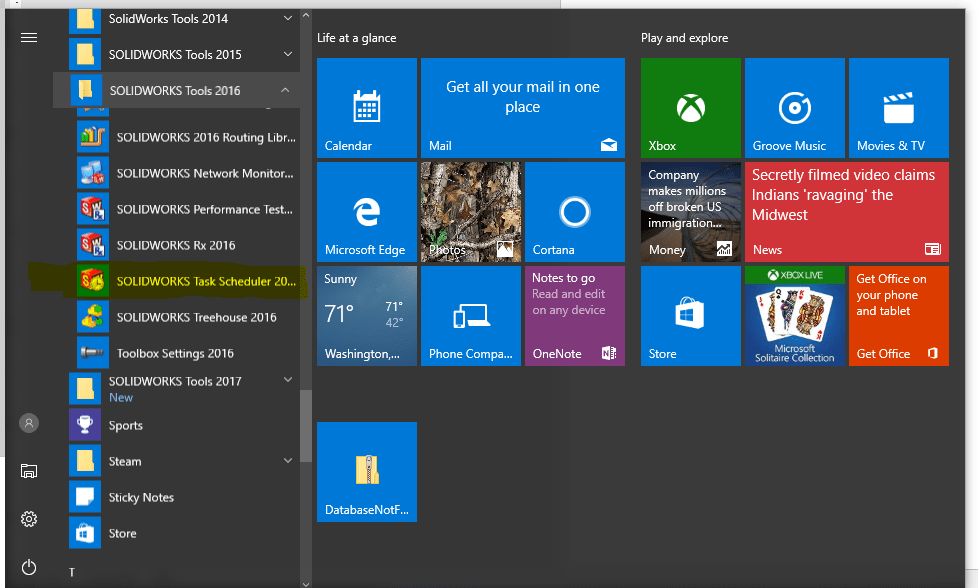Open the Get Office tile
This screenshot has width=978, height=588.
[899, 316]
